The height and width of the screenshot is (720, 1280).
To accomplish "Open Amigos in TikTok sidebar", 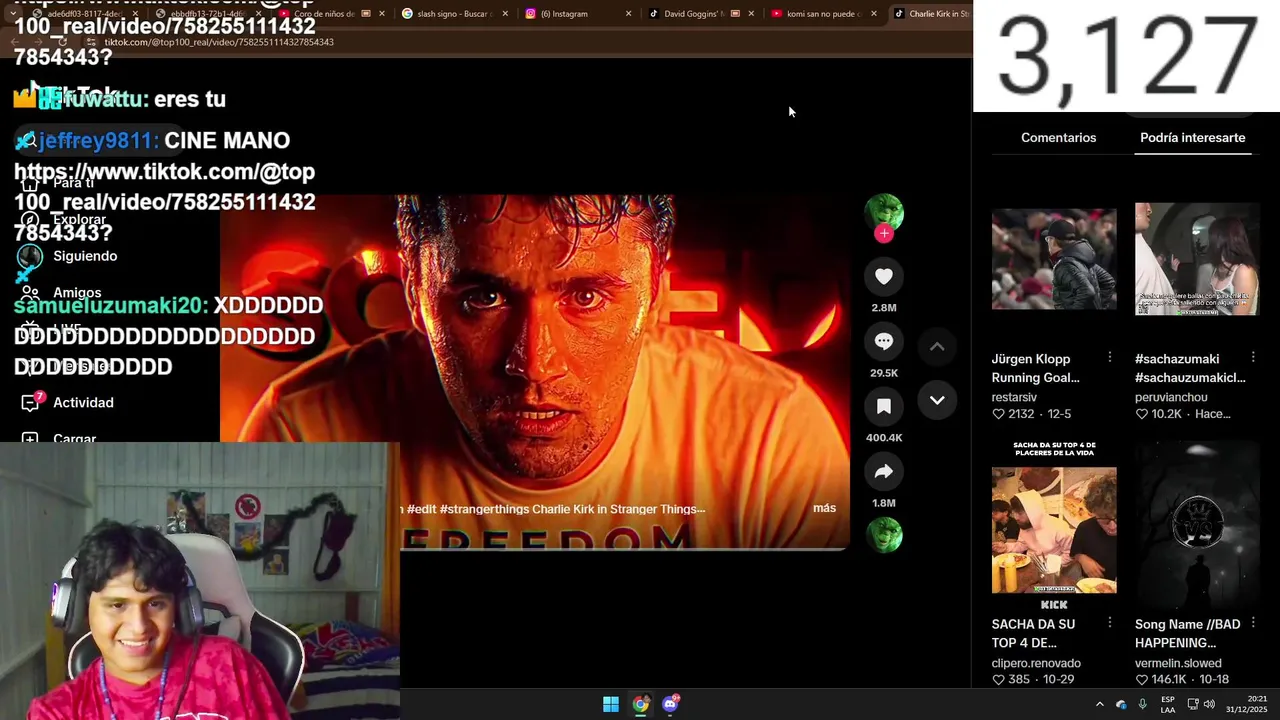I will (x=77, y=292).
